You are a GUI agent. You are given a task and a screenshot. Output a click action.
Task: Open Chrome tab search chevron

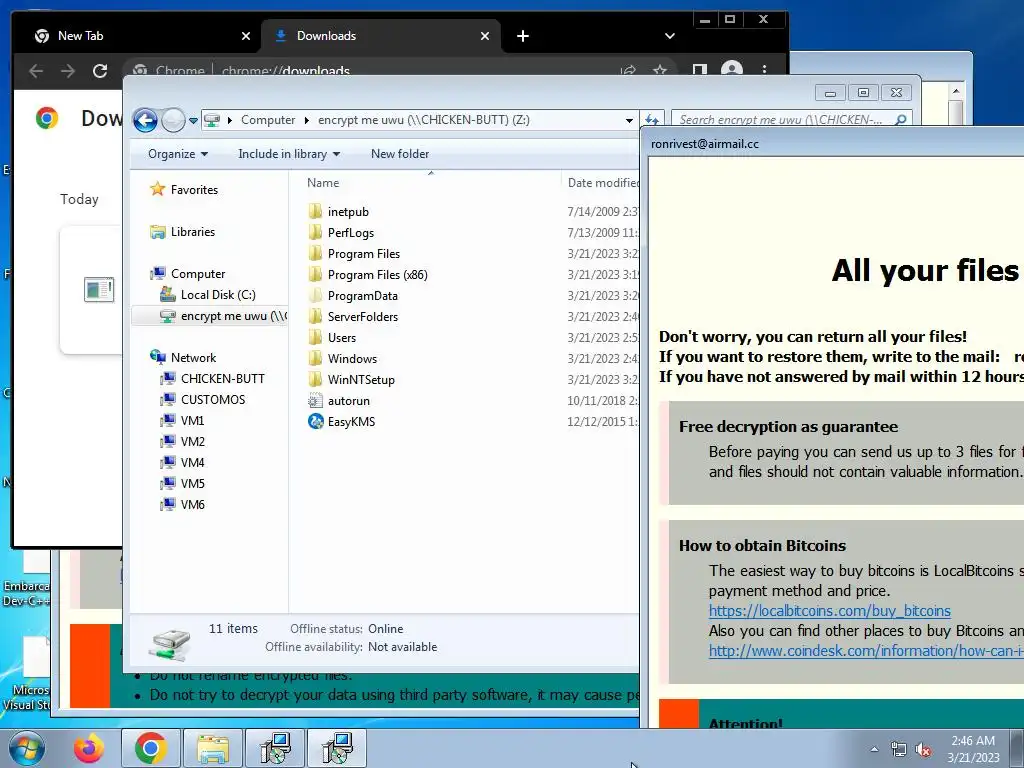[669, 36]
